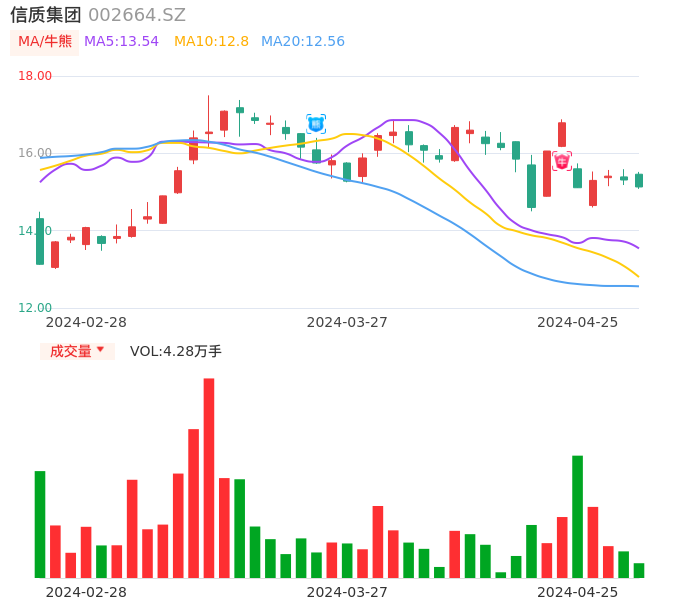Click the blue bear signal marker icon
The height and width of the screenshot is (606, 686).
(x=316, y=124)
